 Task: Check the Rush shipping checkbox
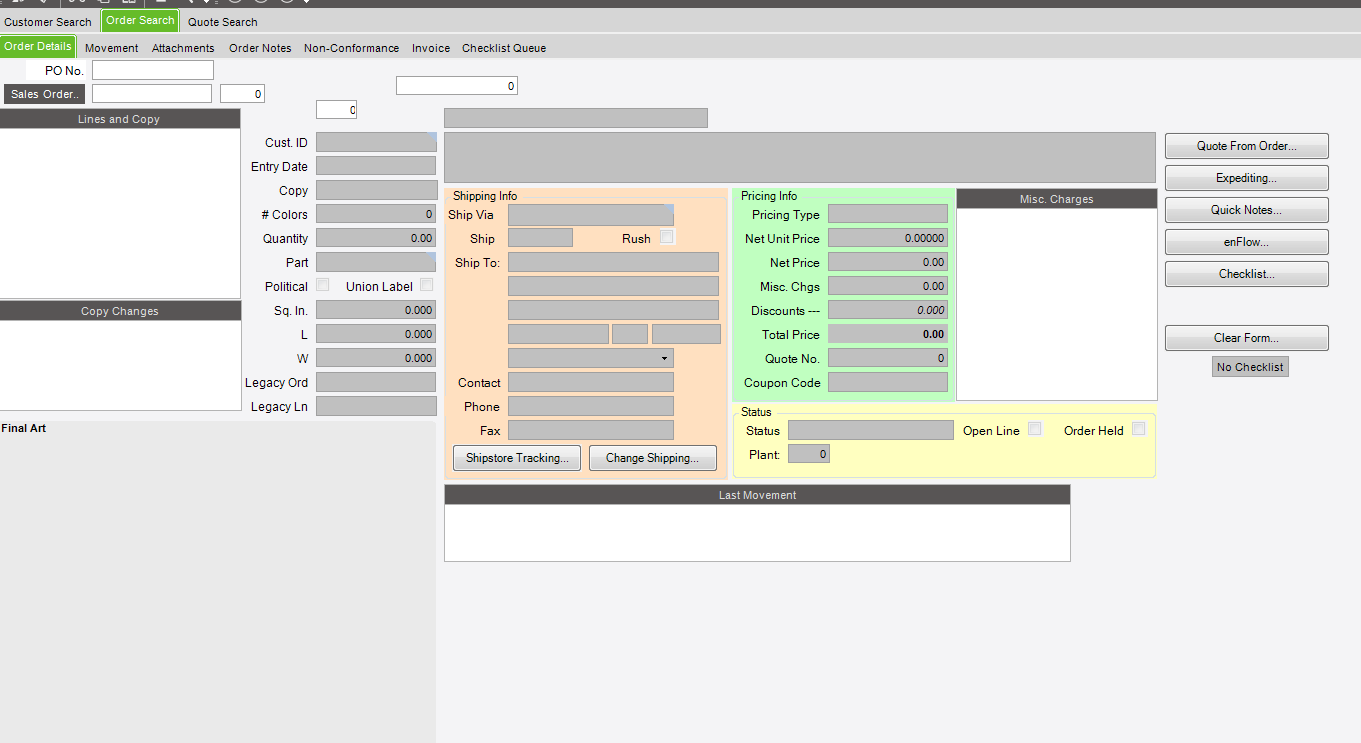point(667,237)
